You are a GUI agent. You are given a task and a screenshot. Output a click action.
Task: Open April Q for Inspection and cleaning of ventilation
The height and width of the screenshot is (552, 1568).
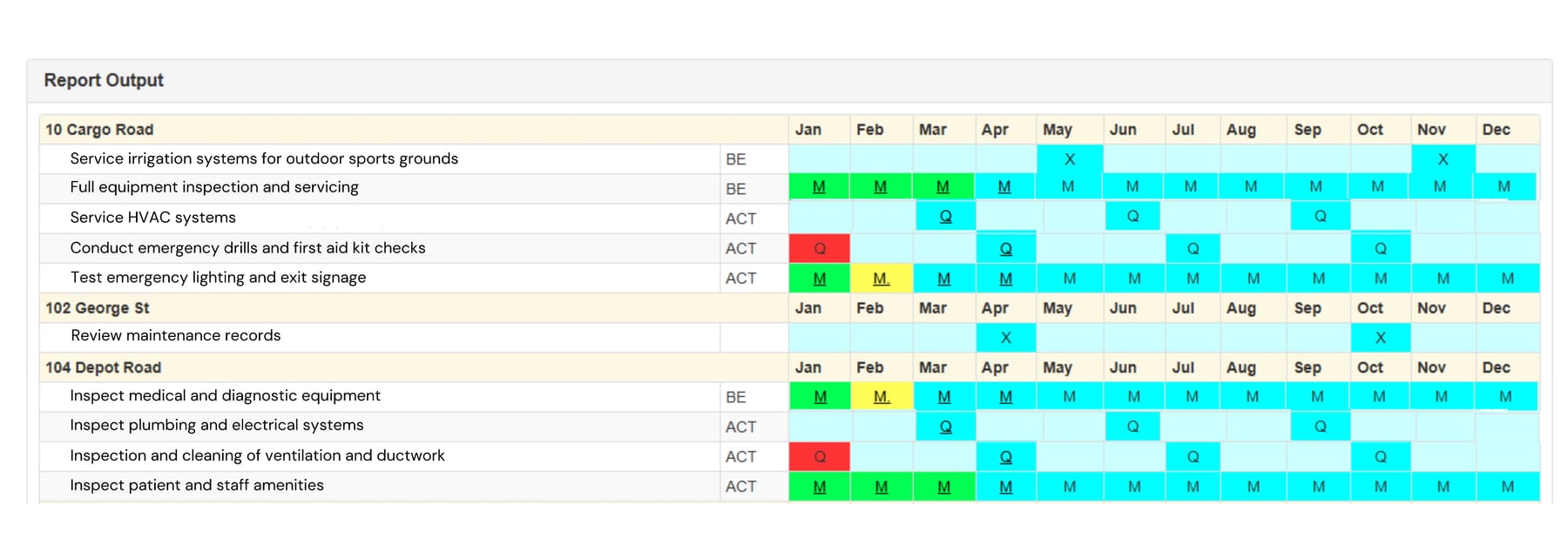click(1006, 456)
